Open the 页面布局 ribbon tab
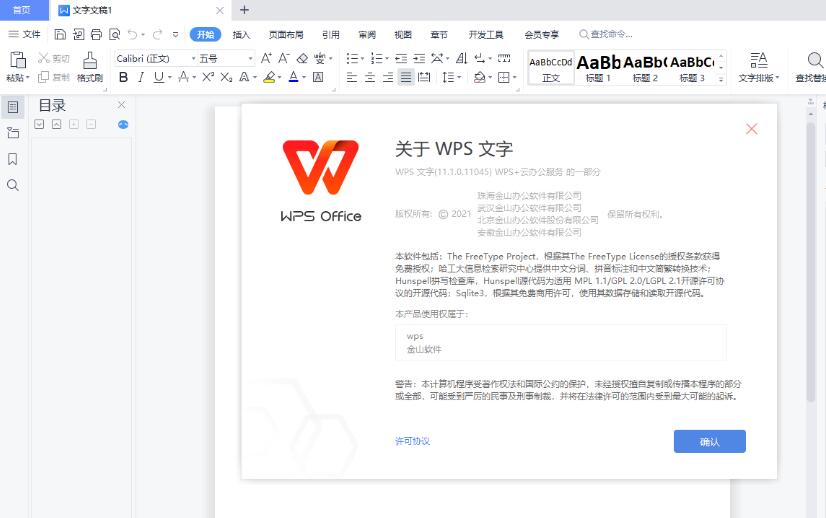Viewport: 826px width, 518px height. pos(286,34)
